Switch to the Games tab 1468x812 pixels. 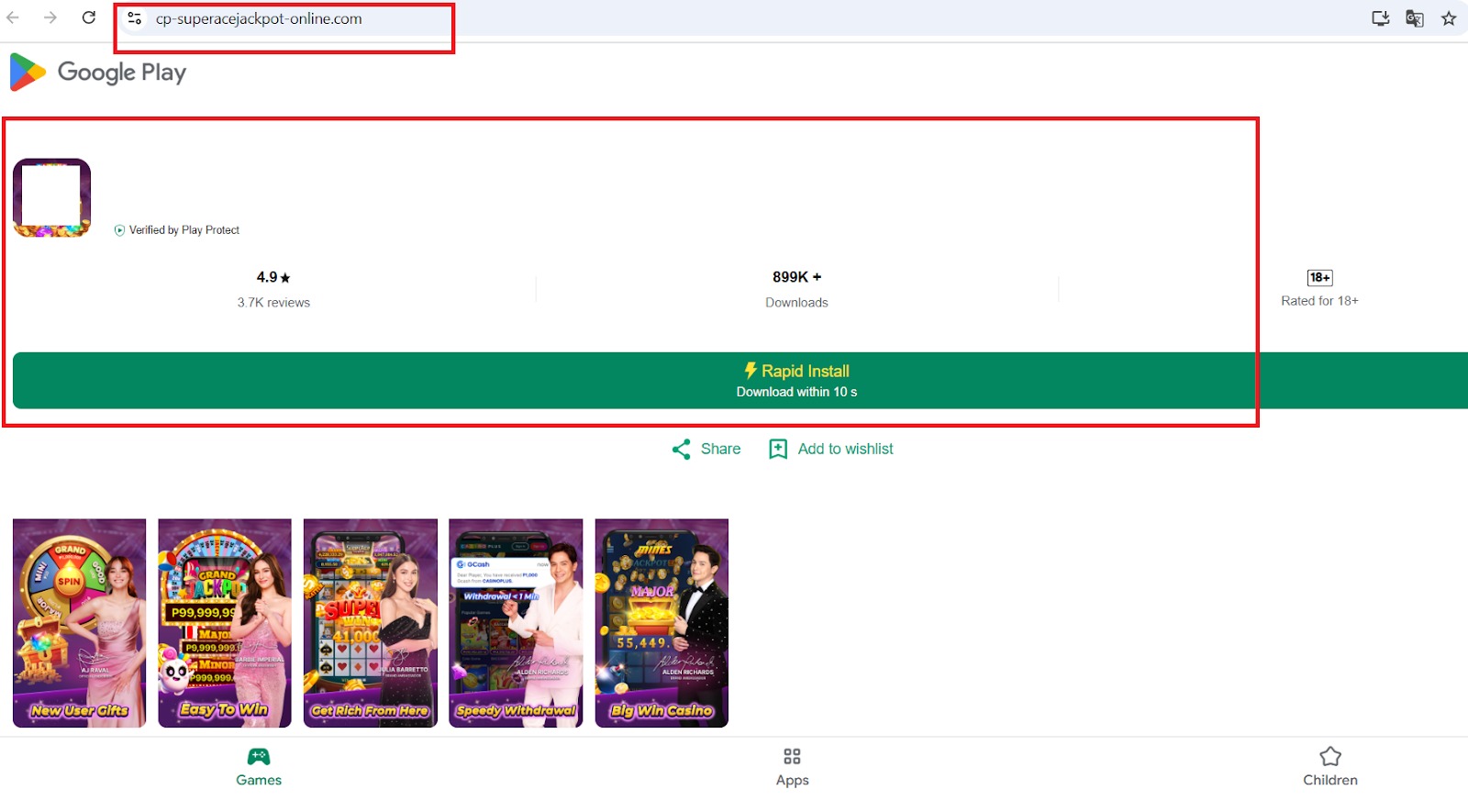(x=259, y=767)
